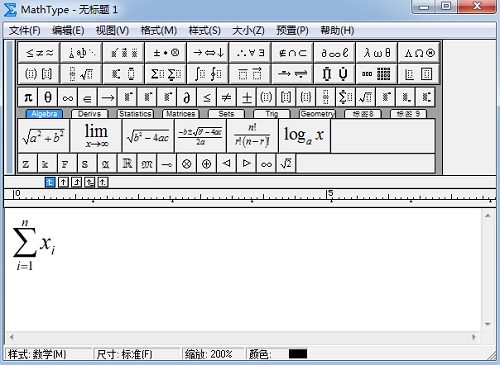The height and width of the screenshot is (365, 500).
Task: Insert summation template from small bar
Action: coord(346,97)
